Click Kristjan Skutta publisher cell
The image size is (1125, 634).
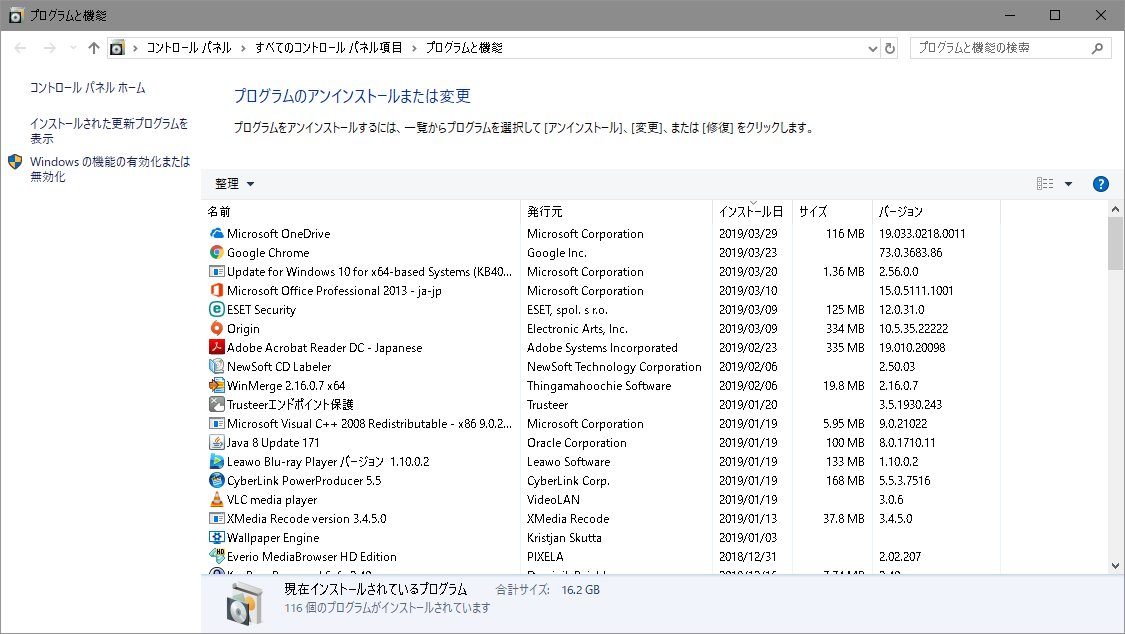564,537
